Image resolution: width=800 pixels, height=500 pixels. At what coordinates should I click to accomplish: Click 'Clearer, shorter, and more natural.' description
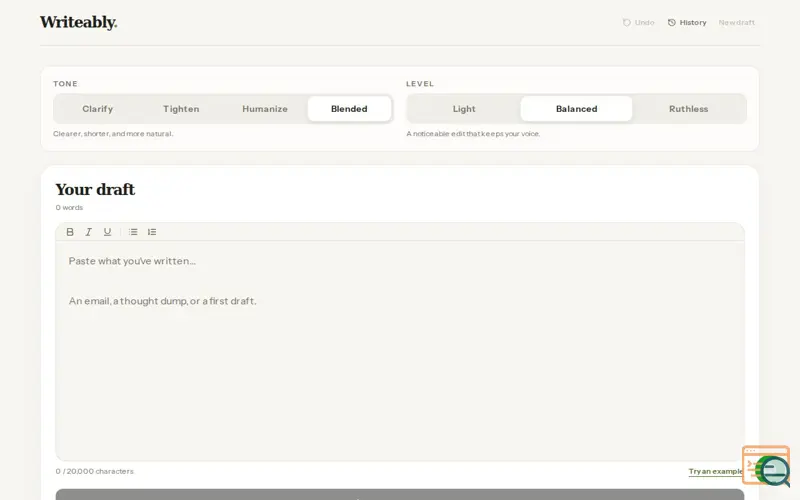pos(113,134)
